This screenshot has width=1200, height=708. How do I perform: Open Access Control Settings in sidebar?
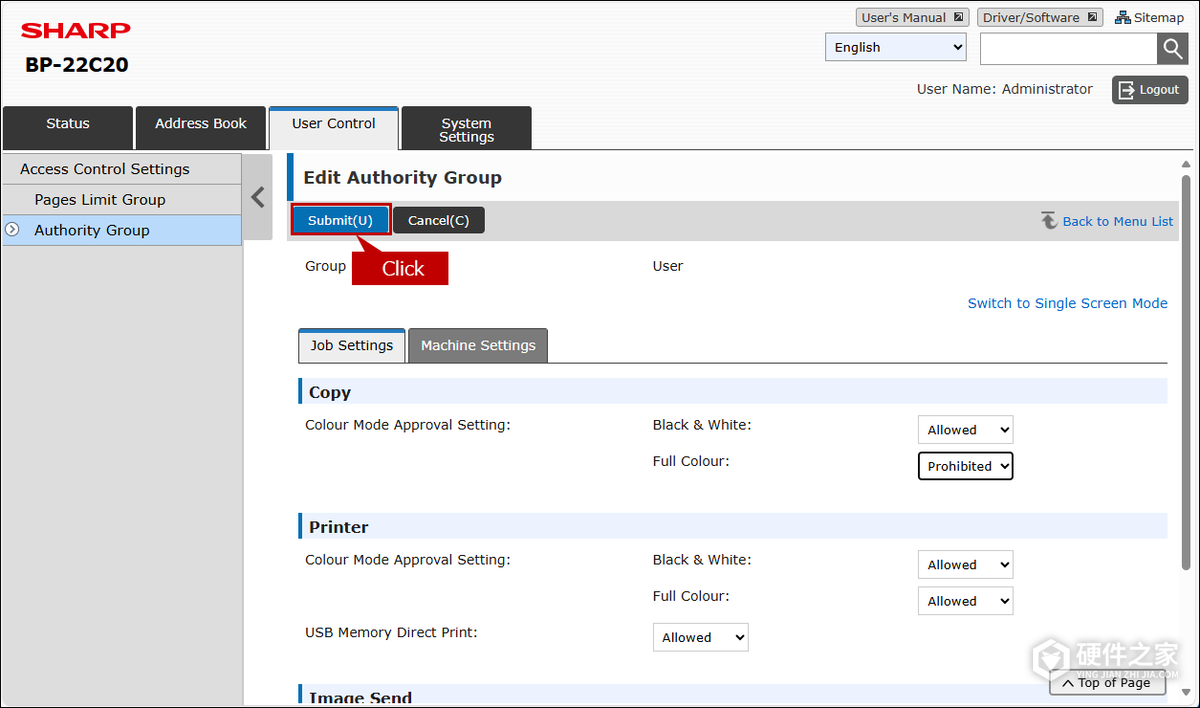point(122,169)
